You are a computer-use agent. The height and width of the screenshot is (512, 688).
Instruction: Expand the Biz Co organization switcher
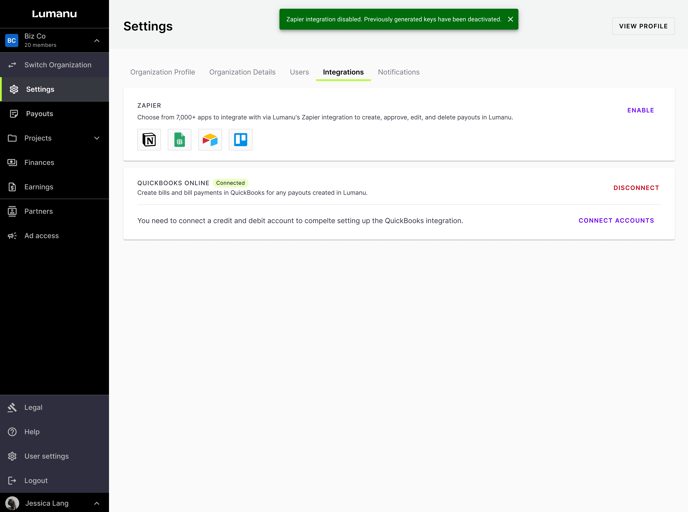[x=96, y=41]
